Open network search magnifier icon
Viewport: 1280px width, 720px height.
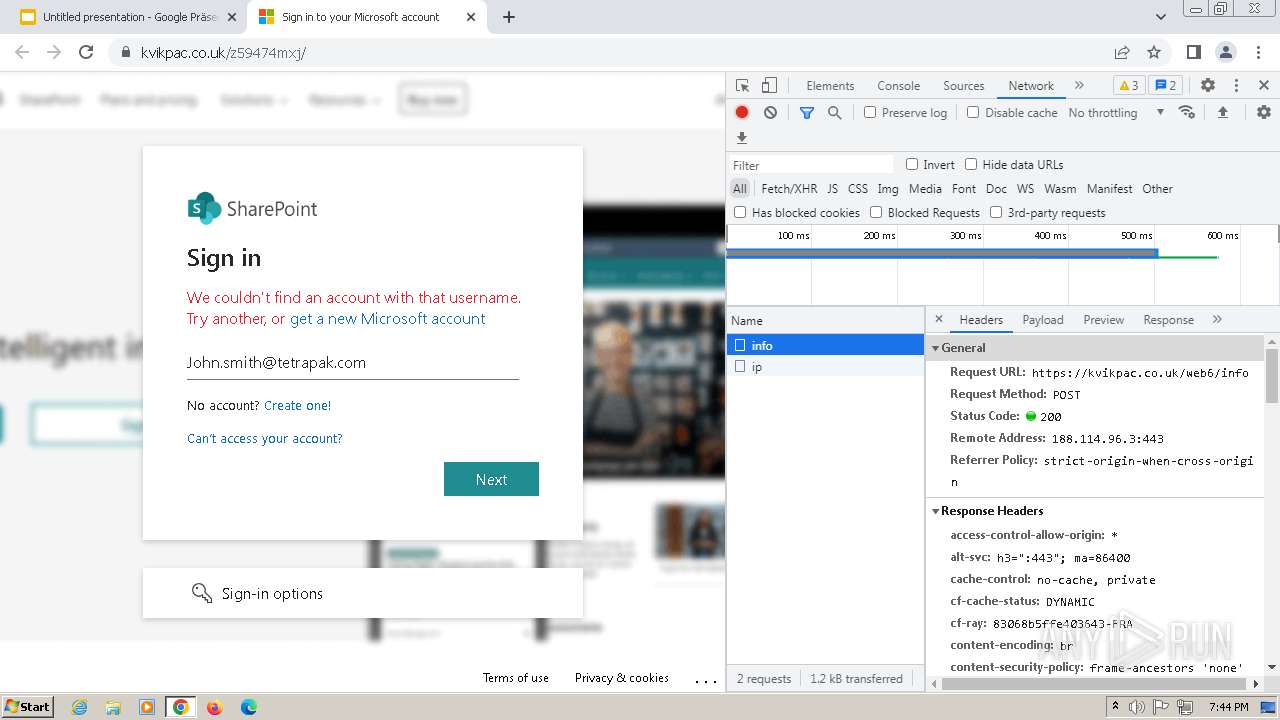pos(835,113)
